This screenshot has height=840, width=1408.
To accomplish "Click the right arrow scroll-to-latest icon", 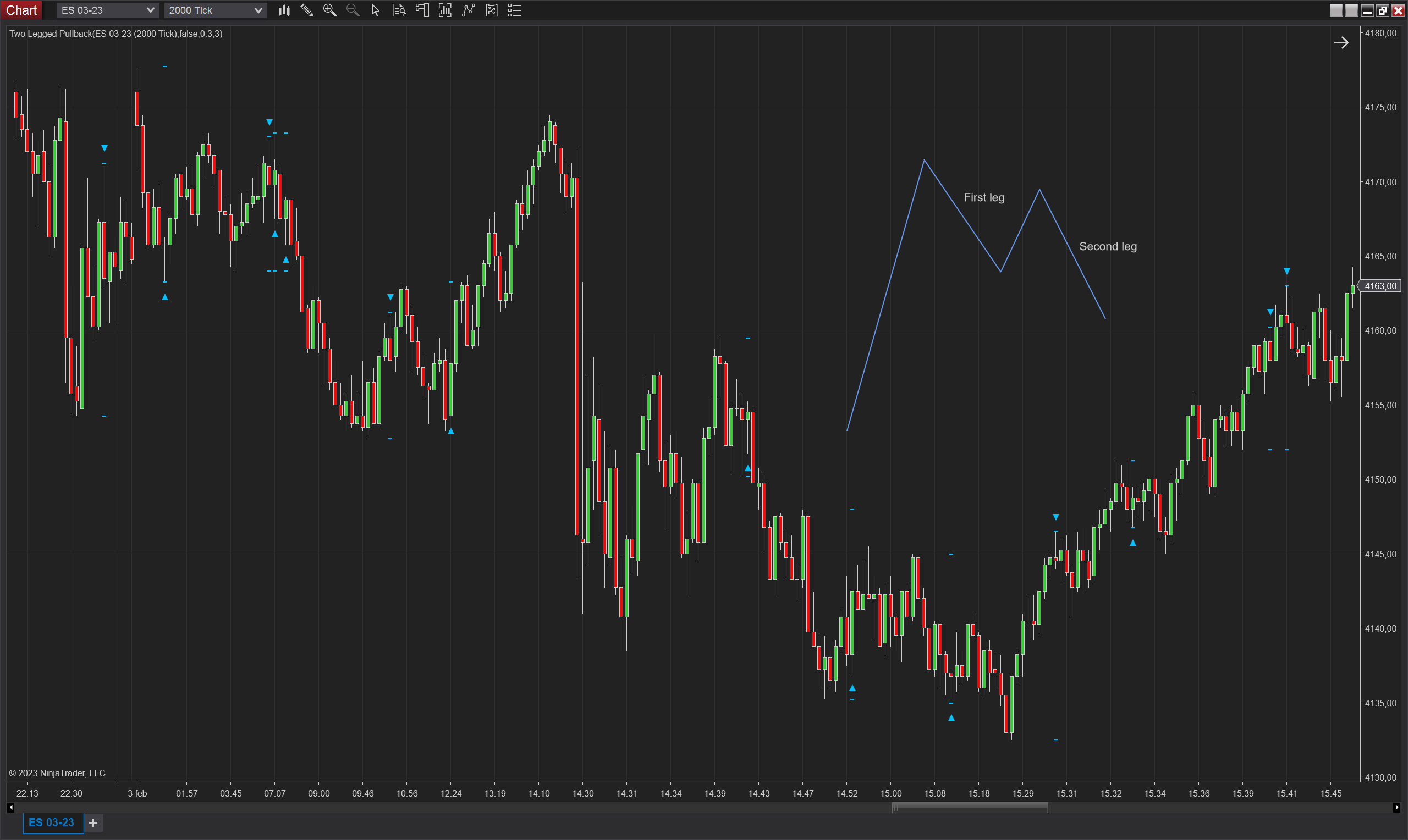I will [1341, 42].
